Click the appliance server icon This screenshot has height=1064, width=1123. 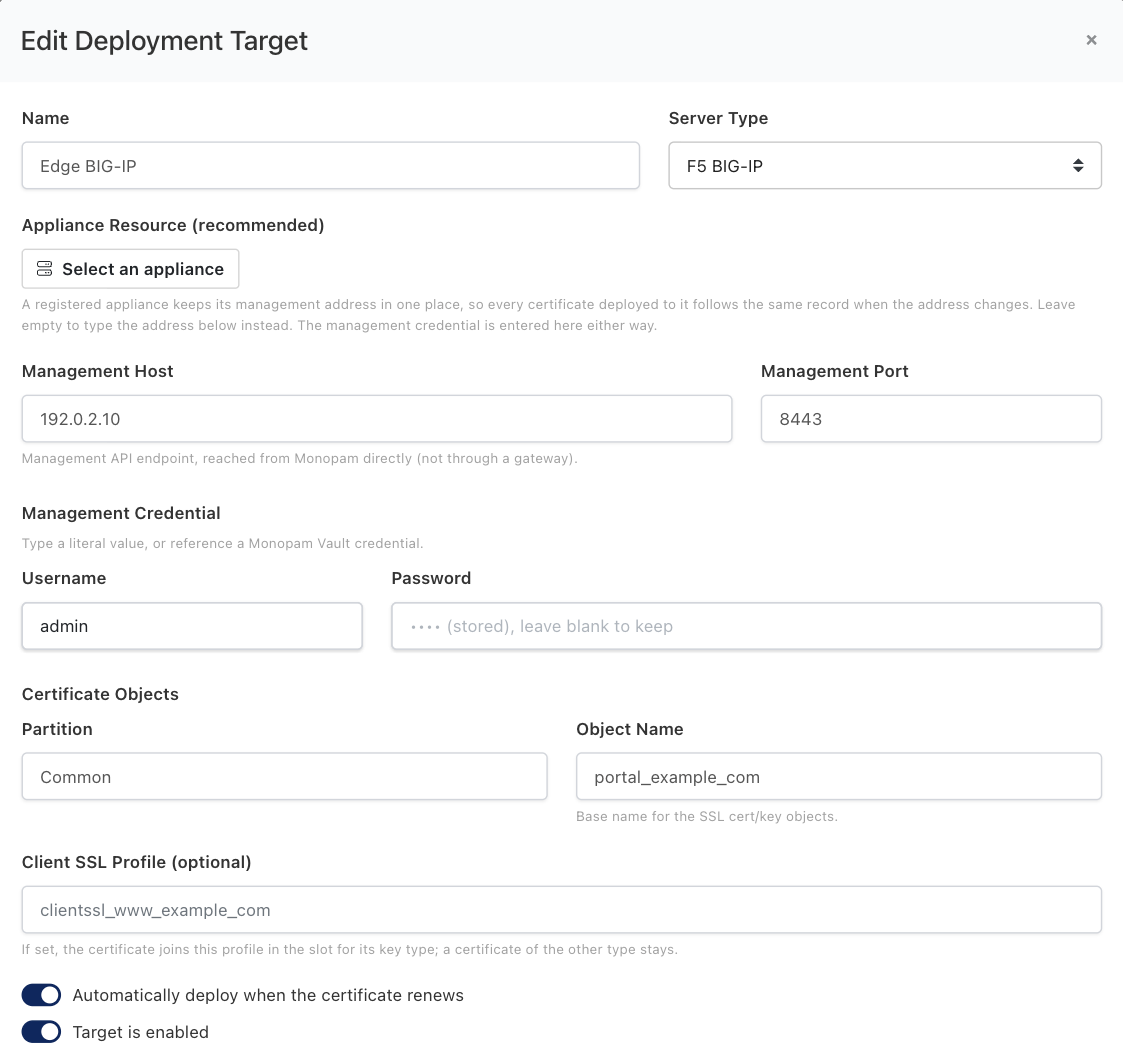click(44, 269)
